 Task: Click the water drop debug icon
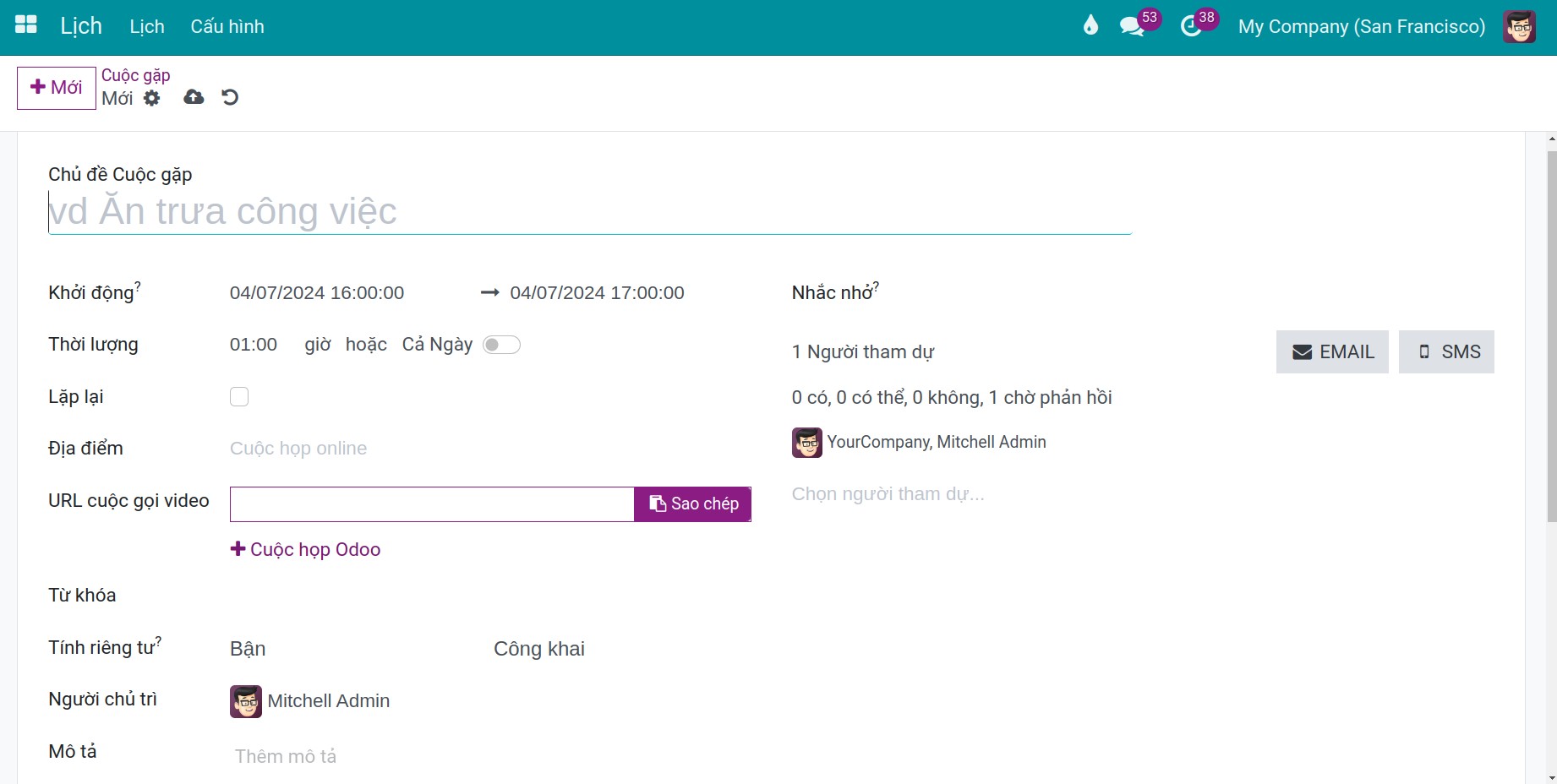coord(1090,25)
